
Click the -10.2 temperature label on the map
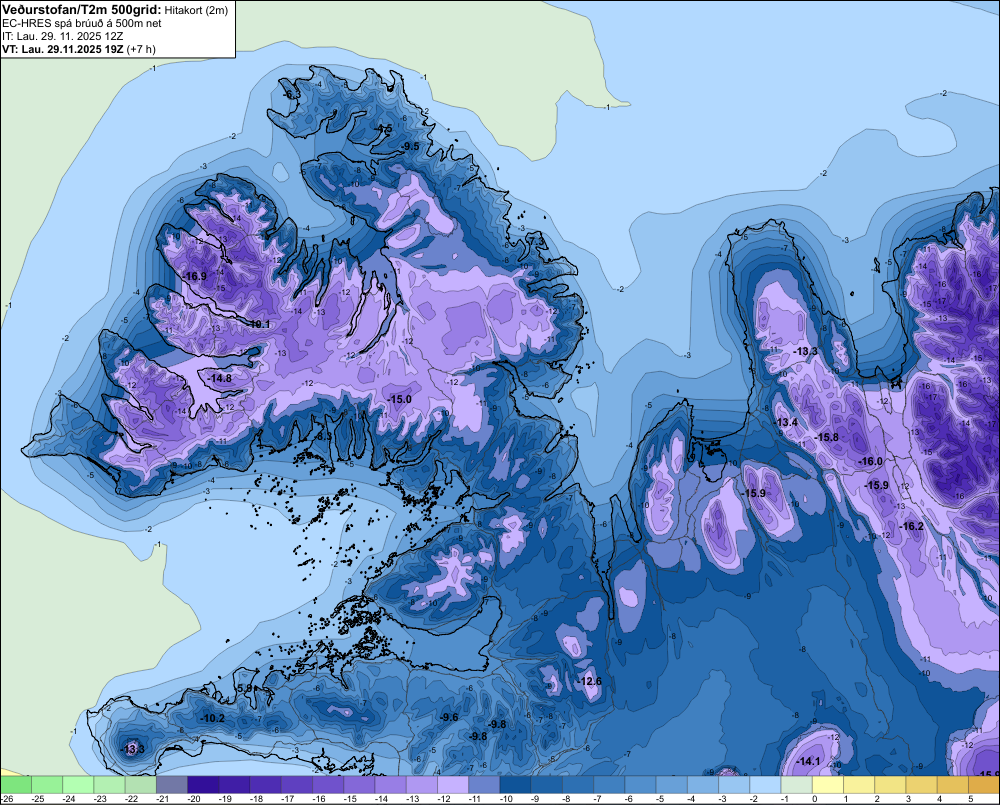point(213,718)
